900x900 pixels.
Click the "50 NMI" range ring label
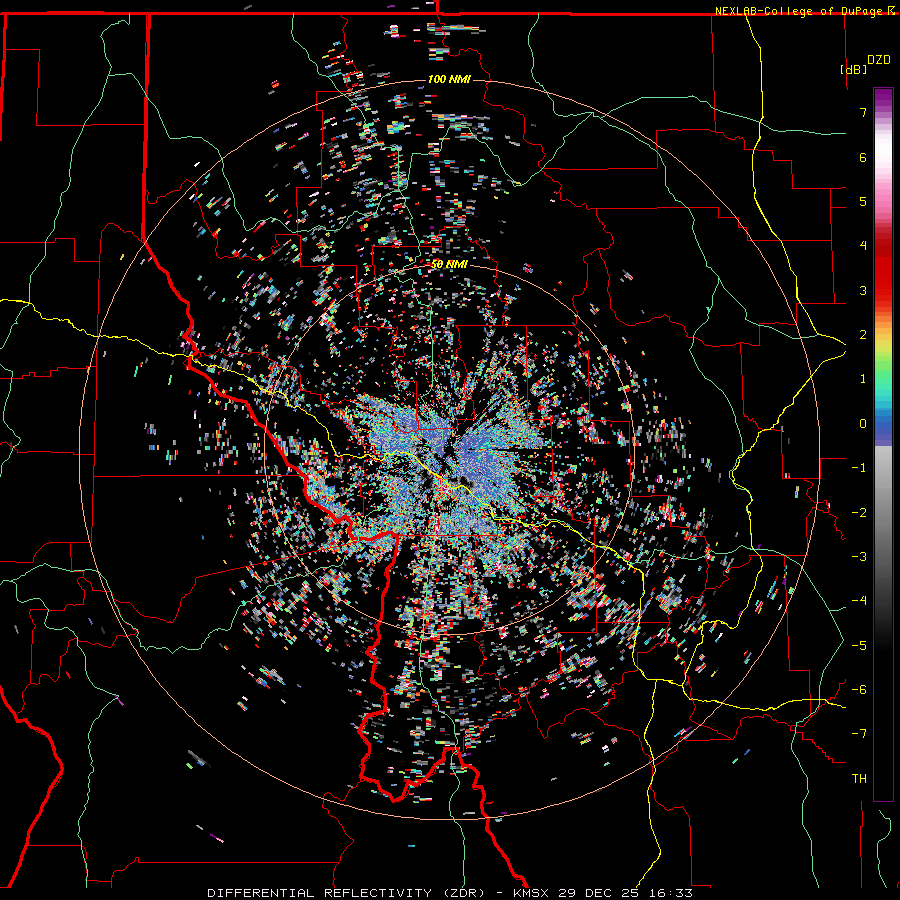tap(449, 264)
